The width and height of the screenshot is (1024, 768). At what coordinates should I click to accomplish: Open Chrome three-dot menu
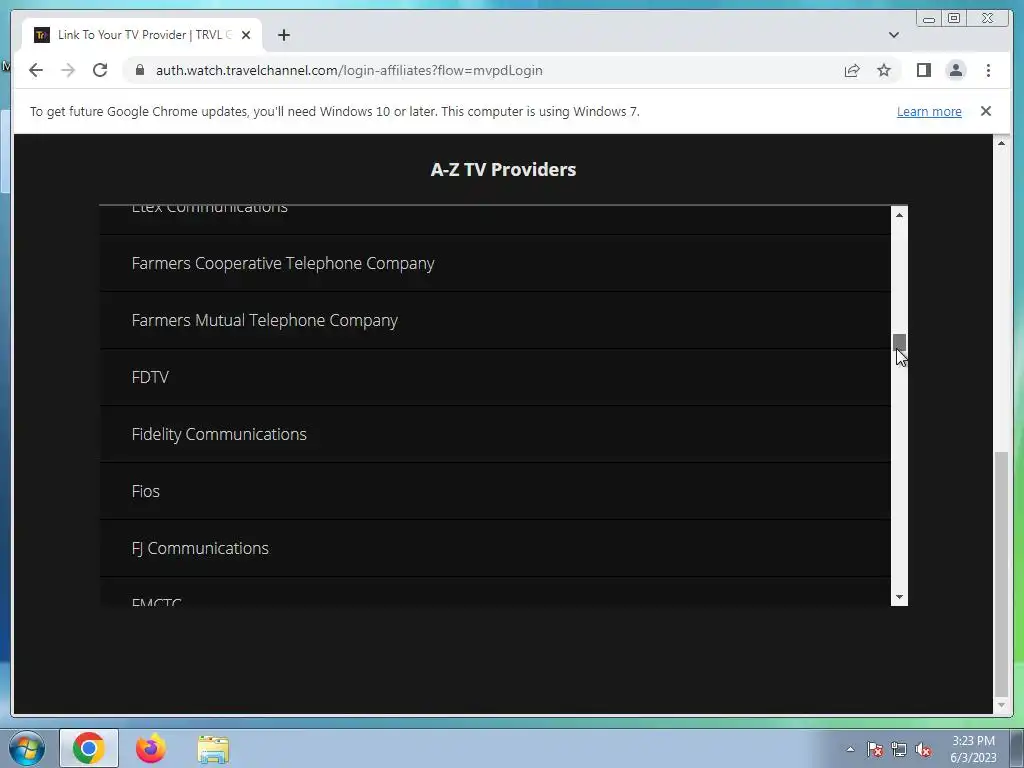coord(988,70)
